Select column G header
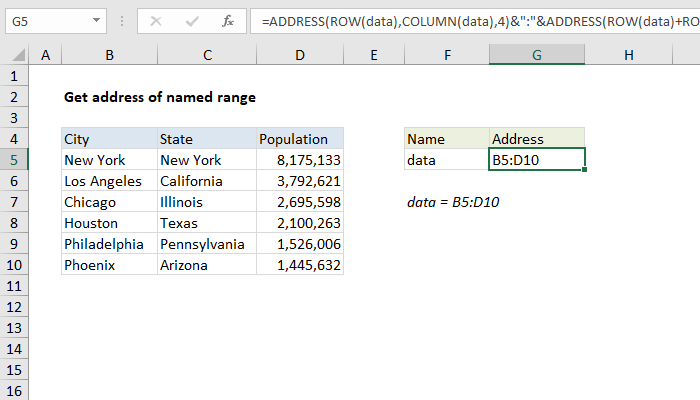 [537, 56]
